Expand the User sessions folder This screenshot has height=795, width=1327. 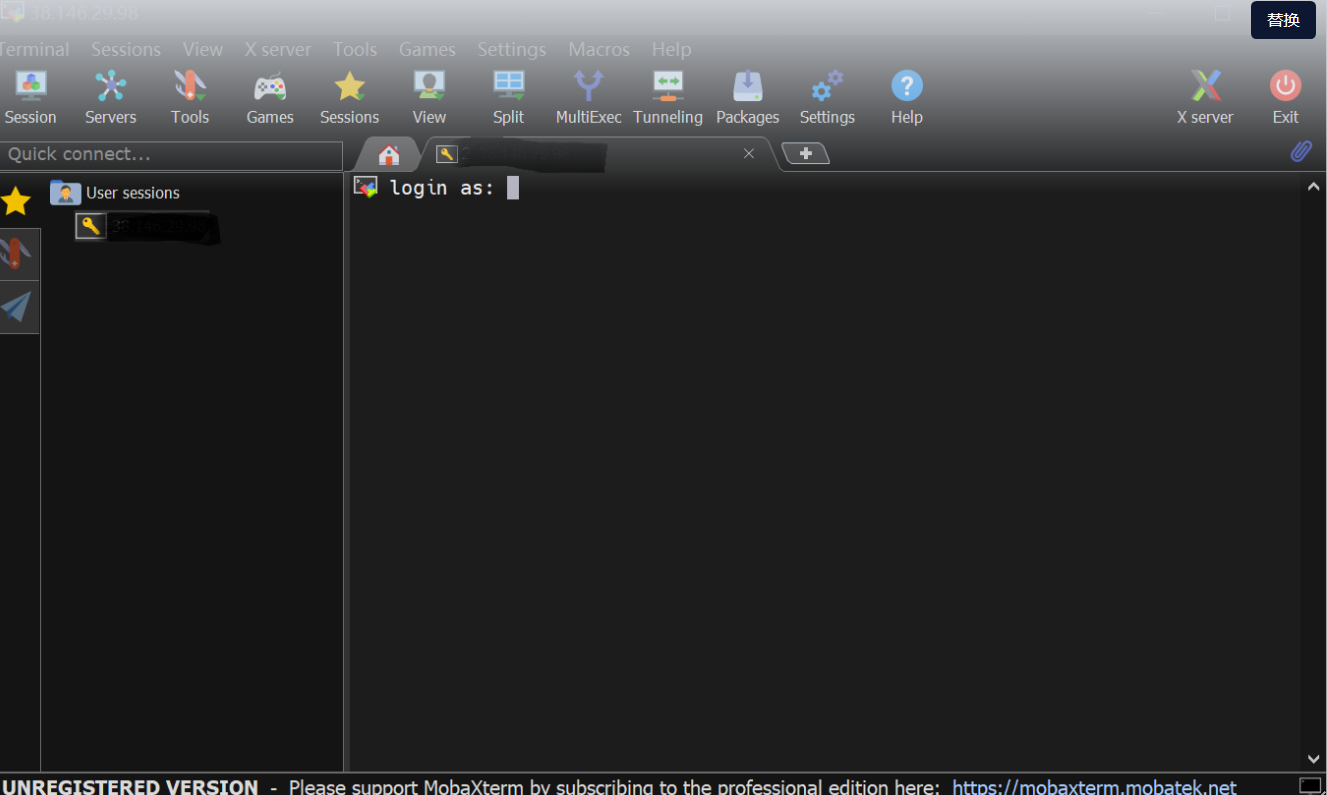pyautogui.click(x=116, y=193)
